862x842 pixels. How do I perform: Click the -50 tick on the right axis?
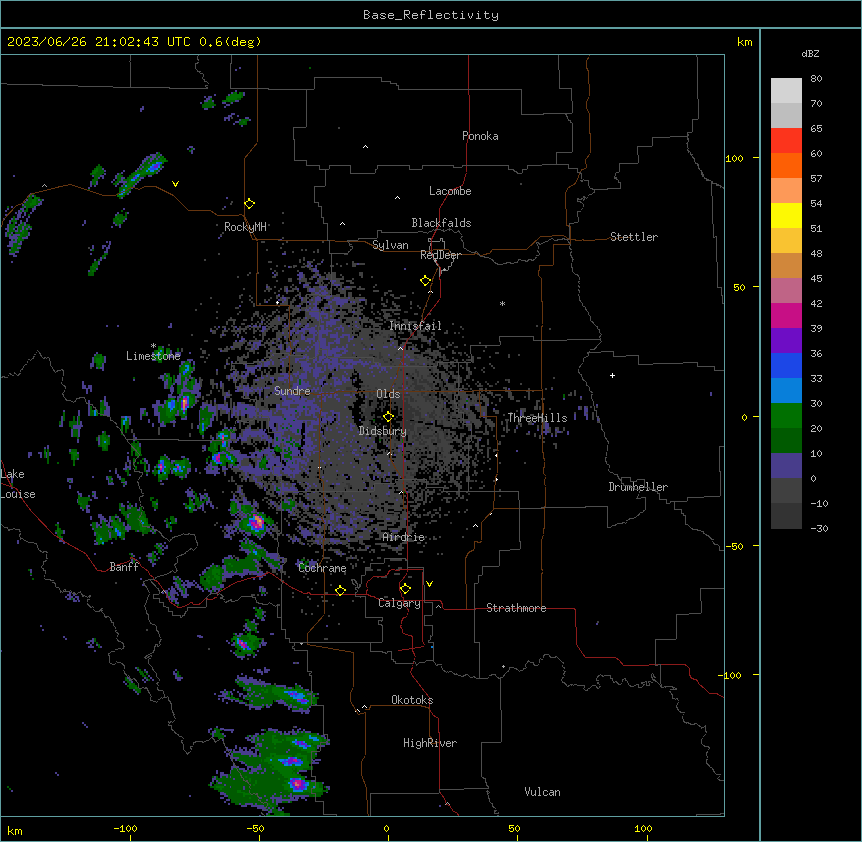(x=734, y=546)
